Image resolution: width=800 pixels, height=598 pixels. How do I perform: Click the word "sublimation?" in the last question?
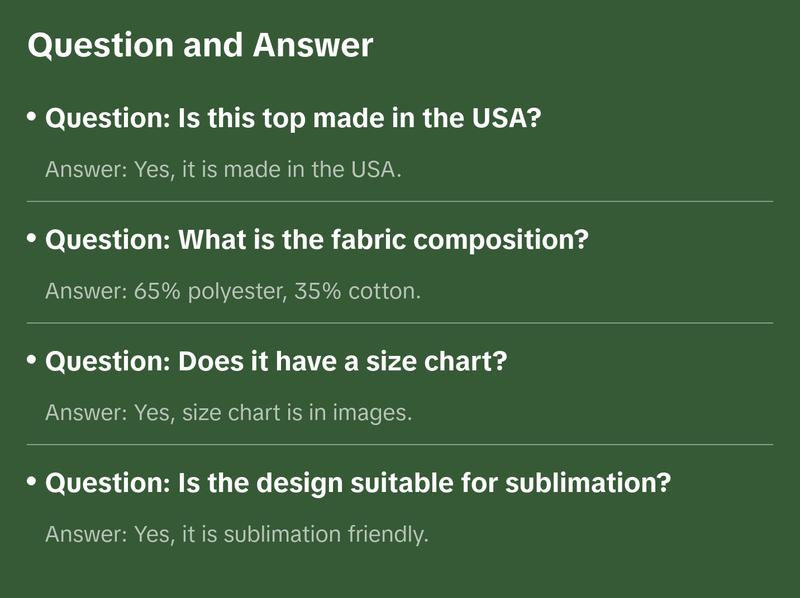[601, 483]
